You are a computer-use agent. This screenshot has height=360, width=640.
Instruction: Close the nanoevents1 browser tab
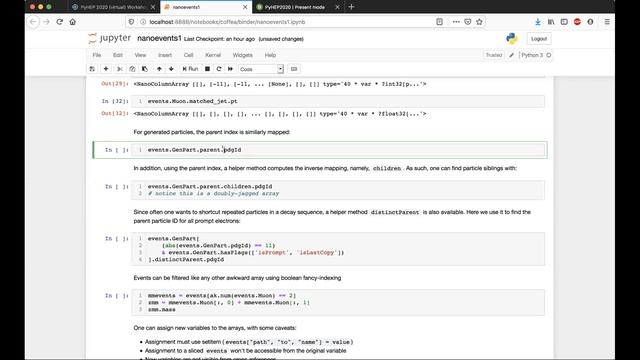[x=245, y=7]
